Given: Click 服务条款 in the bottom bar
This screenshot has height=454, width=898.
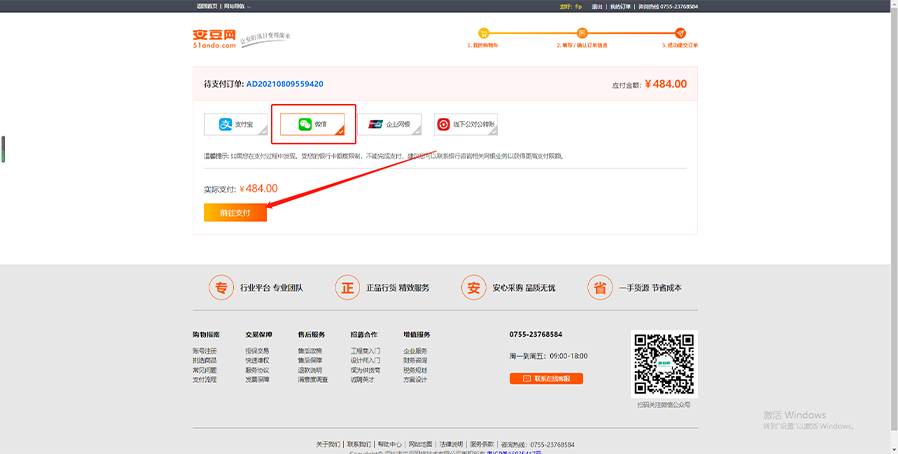Looking at the screenshot, I should tap(482, 444).
